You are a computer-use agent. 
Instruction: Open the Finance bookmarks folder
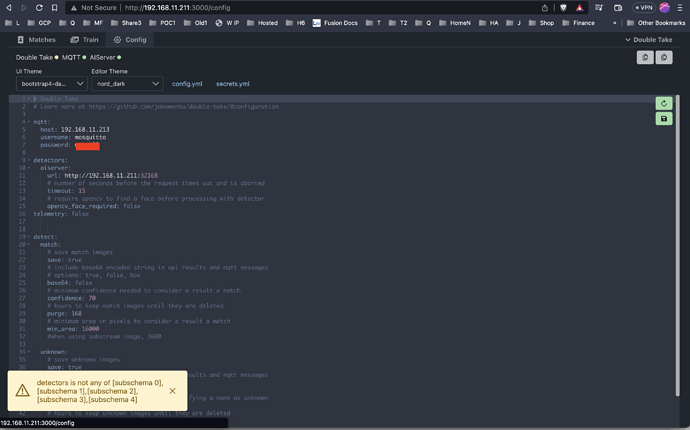pos(579,23)
